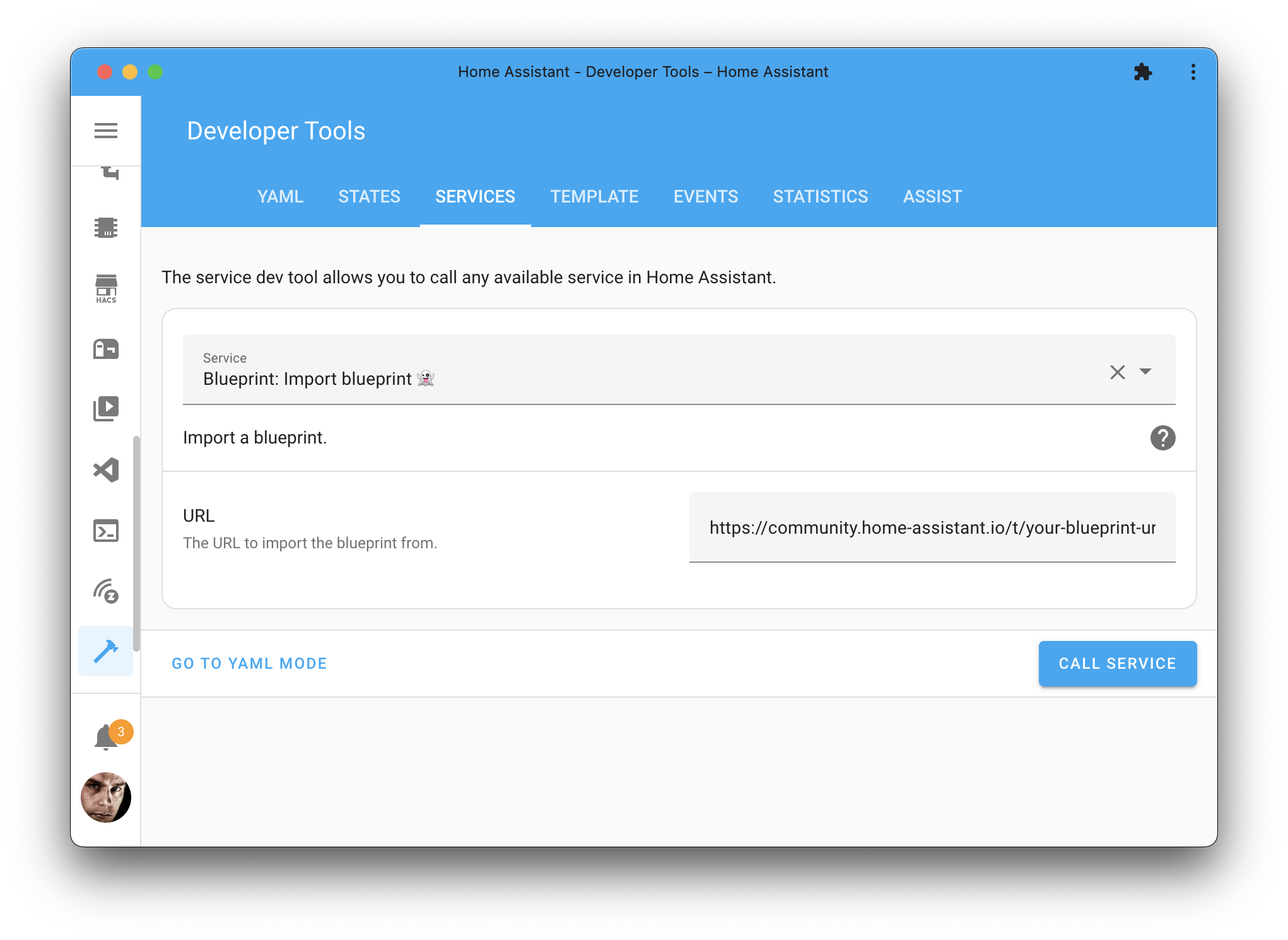This screenshot has height=940, width=1288.
Task: Click the help question mark icon
Action: point(1163,437)
